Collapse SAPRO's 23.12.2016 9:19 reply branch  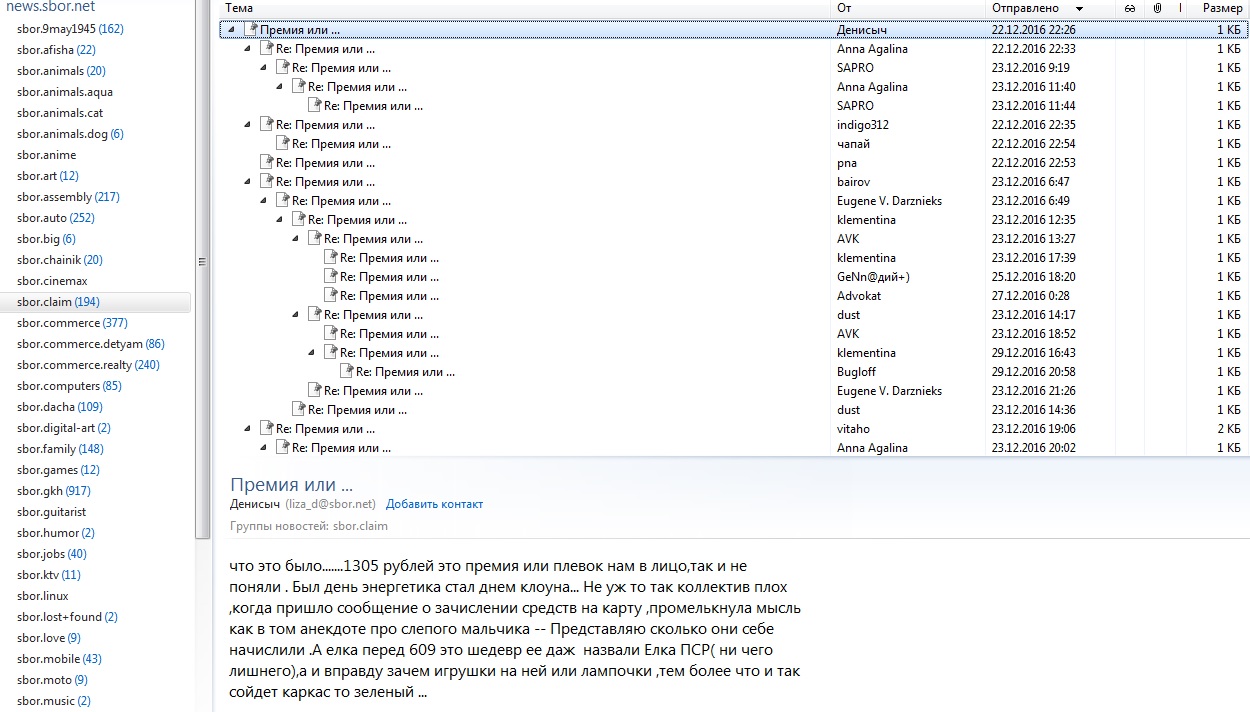[264, 68]
